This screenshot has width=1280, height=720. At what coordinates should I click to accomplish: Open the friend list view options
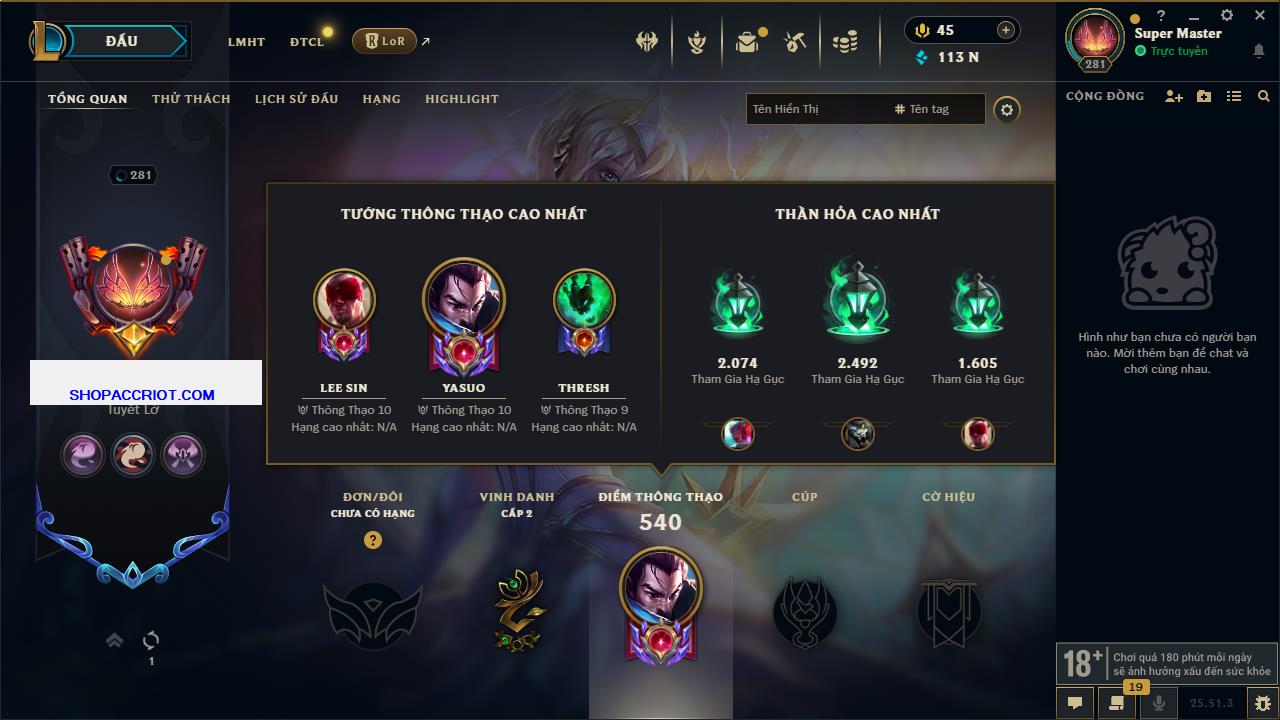coord(1234,96)
